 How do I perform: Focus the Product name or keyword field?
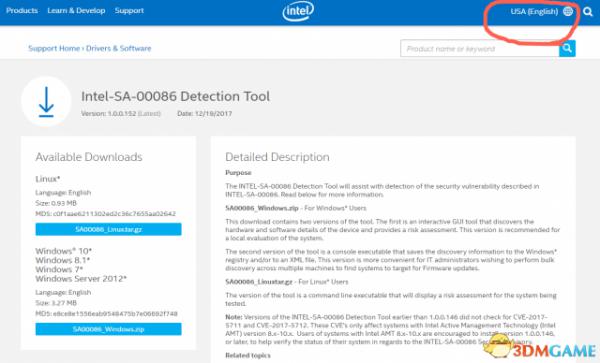coord(479,49)
